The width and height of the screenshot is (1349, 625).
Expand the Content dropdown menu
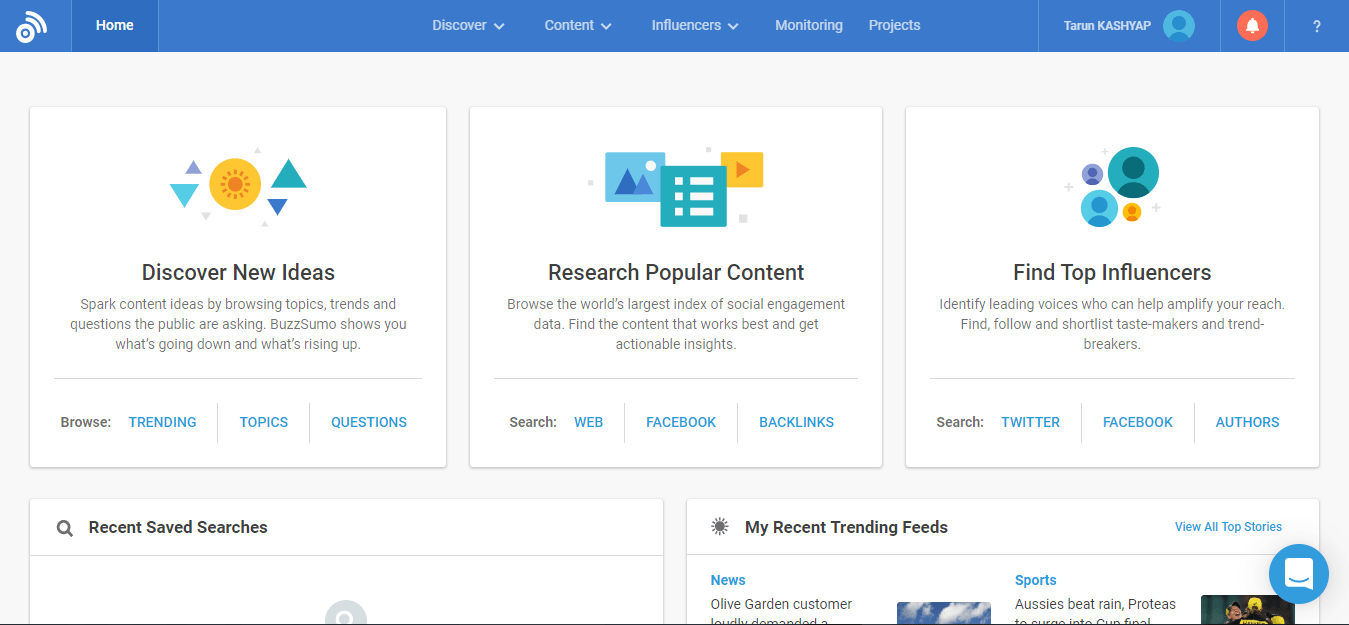pos(578,26)
